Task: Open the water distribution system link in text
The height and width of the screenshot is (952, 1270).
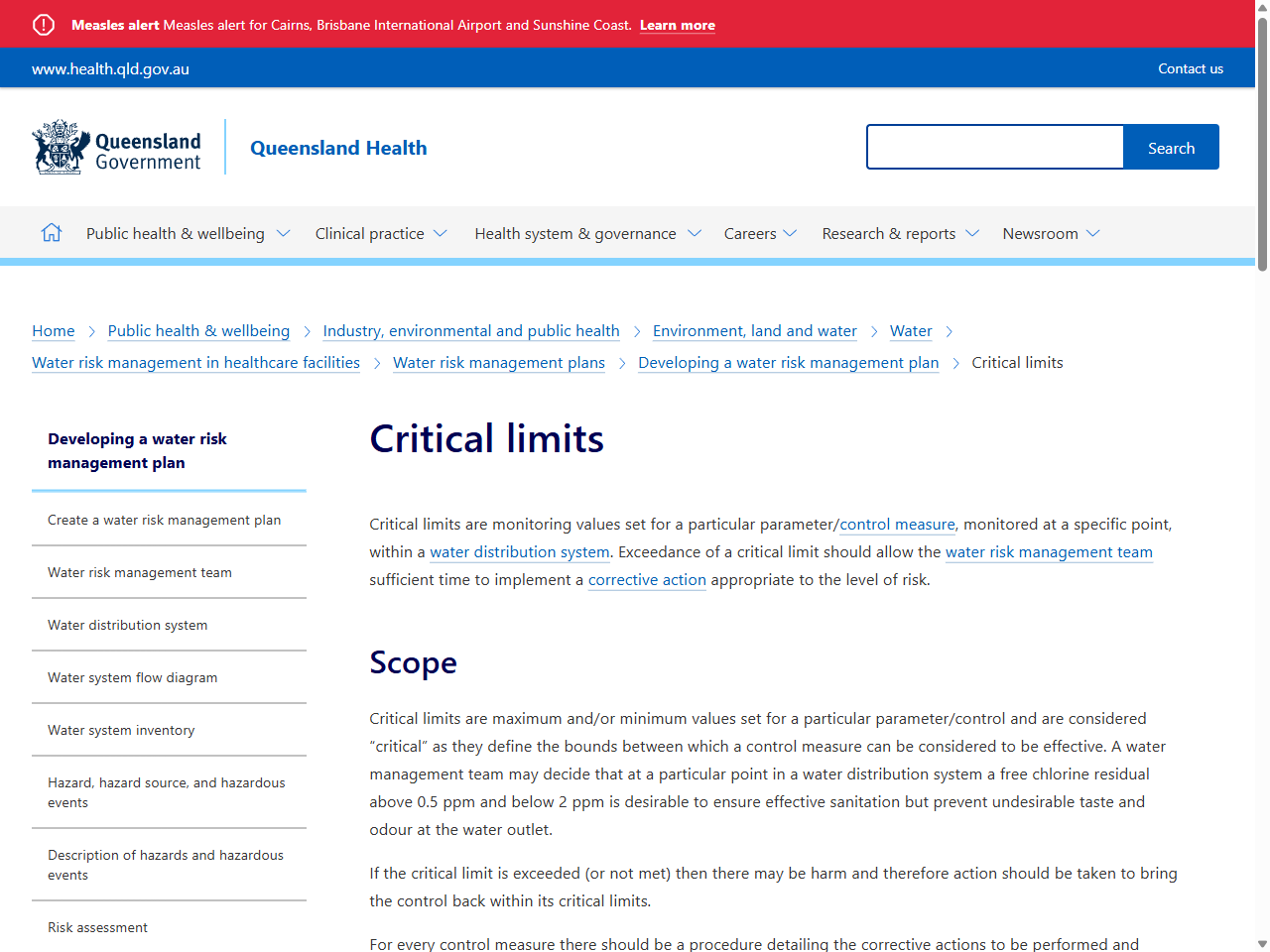Action: click(519, 551)
